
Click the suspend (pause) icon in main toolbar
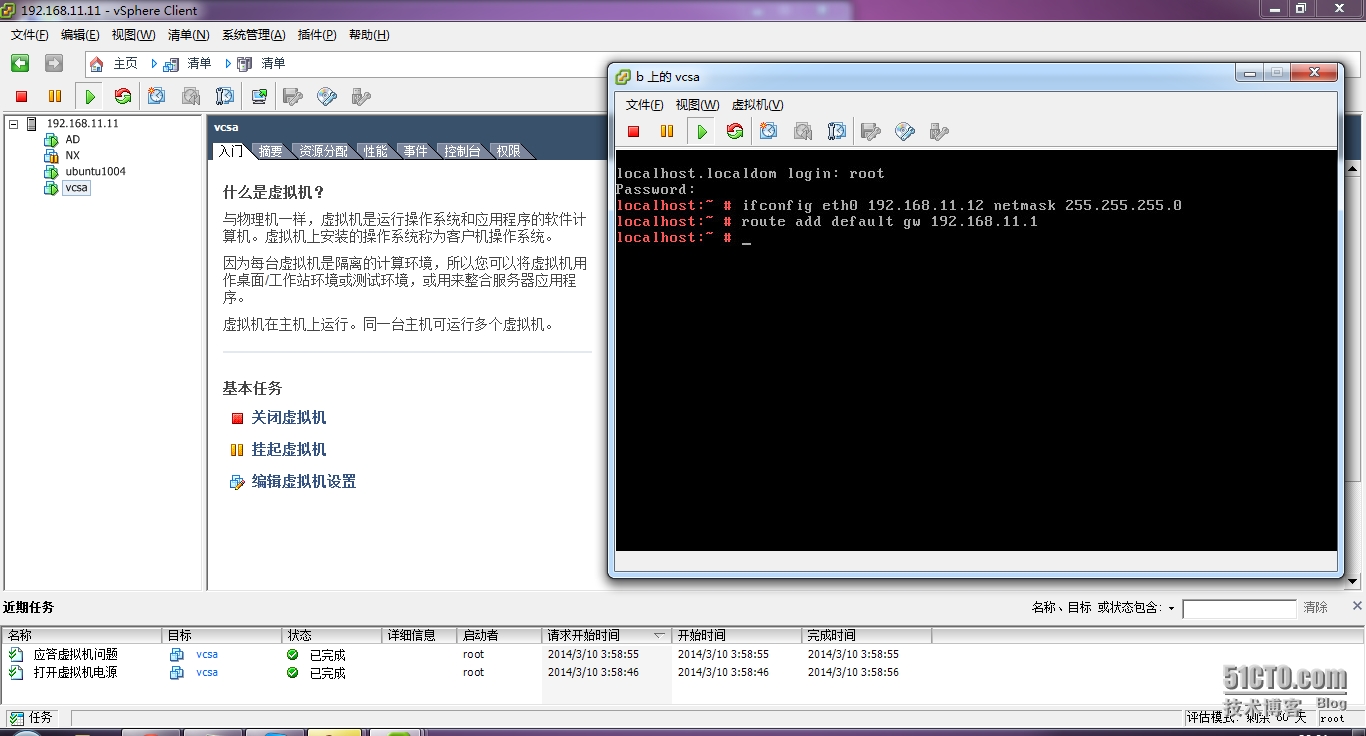click(55, 96)
